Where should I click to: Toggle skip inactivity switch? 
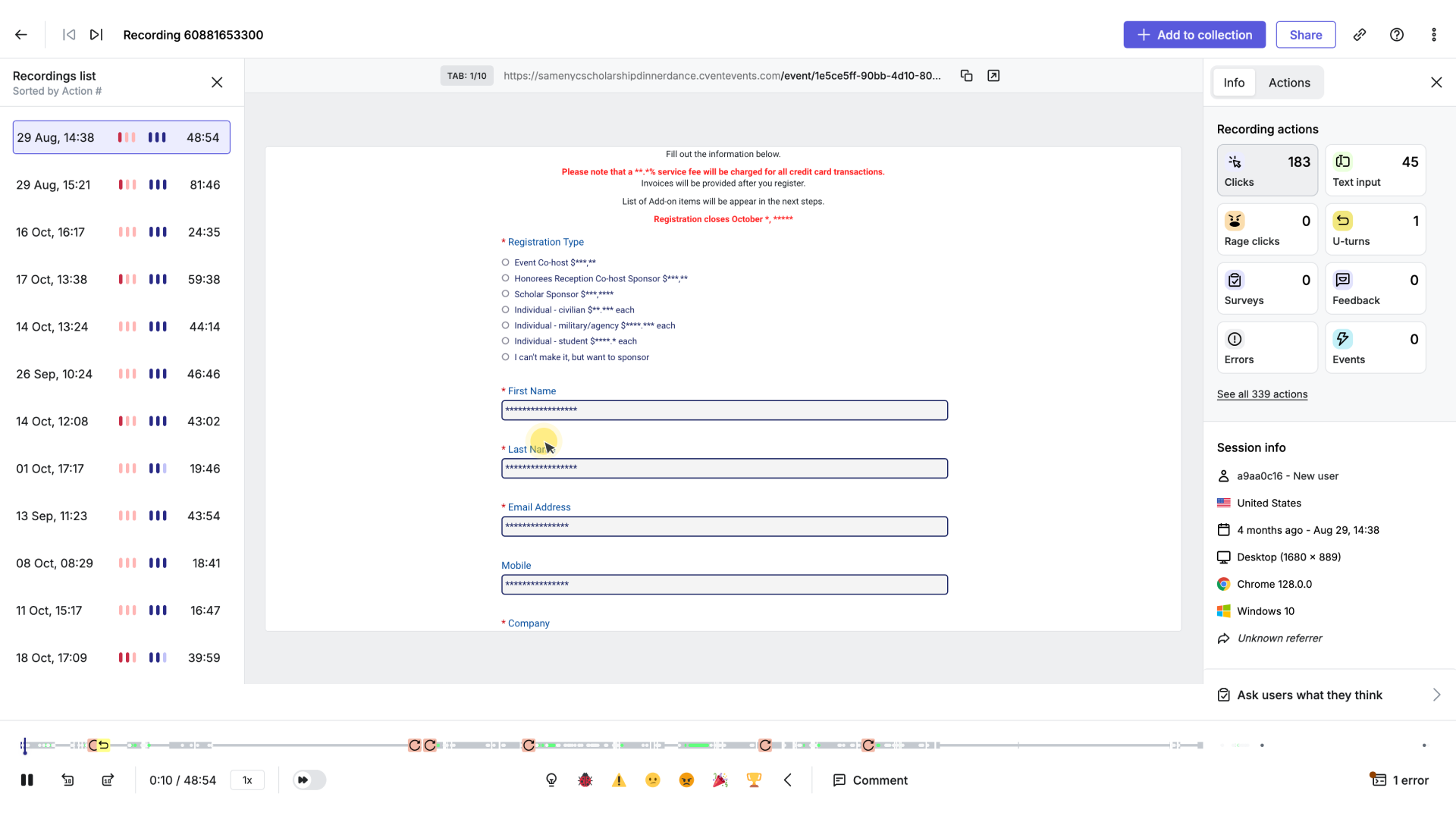309,780
